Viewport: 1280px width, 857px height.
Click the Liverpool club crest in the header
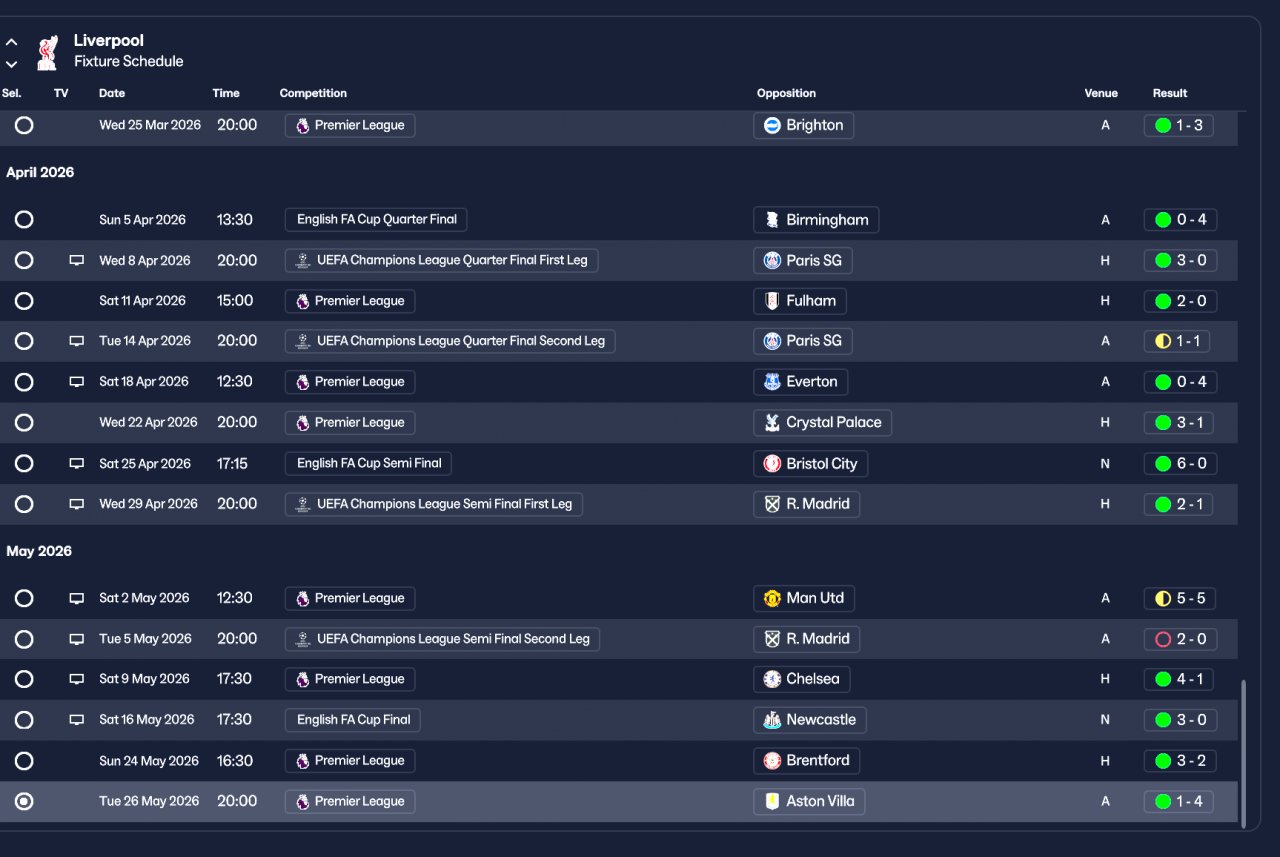(x=47, y=53)
